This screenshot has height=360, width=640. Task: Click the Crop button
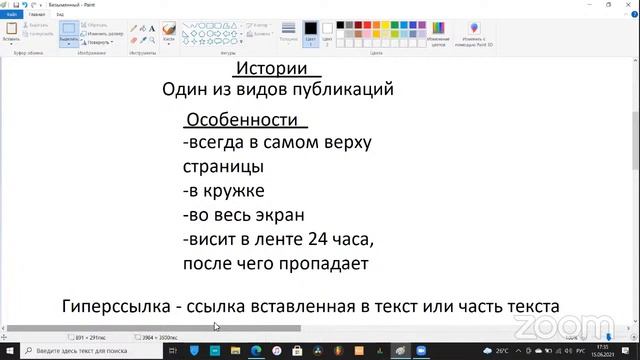[x=94, y=25]
